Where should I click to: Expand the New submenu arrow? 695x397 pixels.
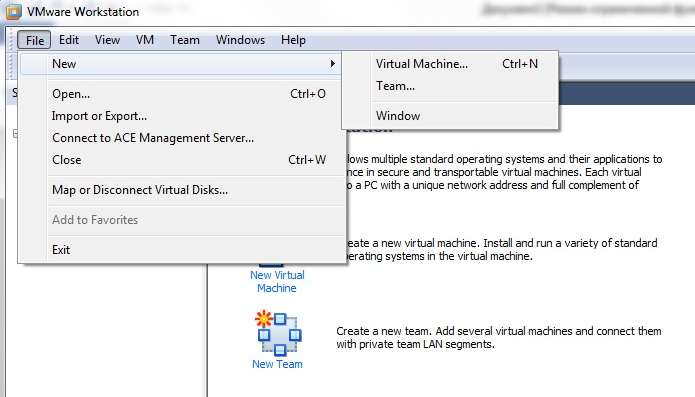[332, 64]
